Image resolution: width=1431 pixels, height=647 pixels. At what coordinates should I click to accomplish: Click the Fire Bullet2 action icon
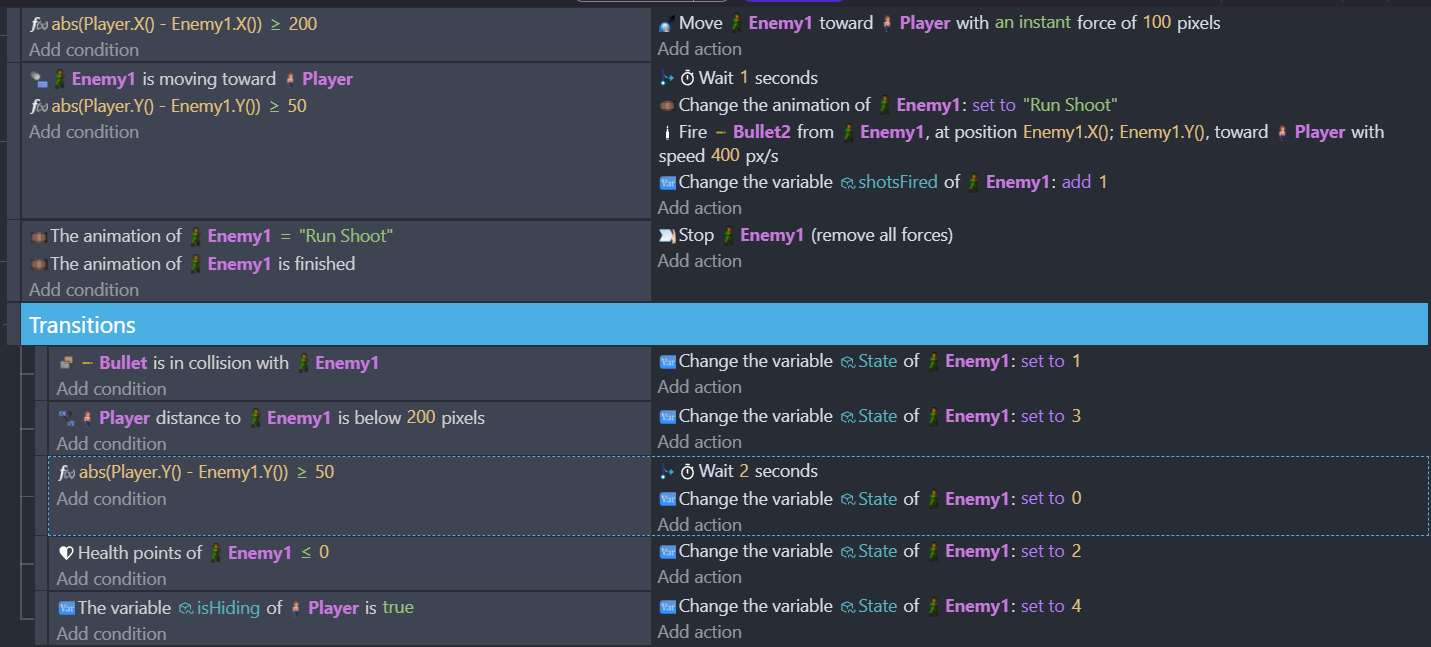click(667, 132)
